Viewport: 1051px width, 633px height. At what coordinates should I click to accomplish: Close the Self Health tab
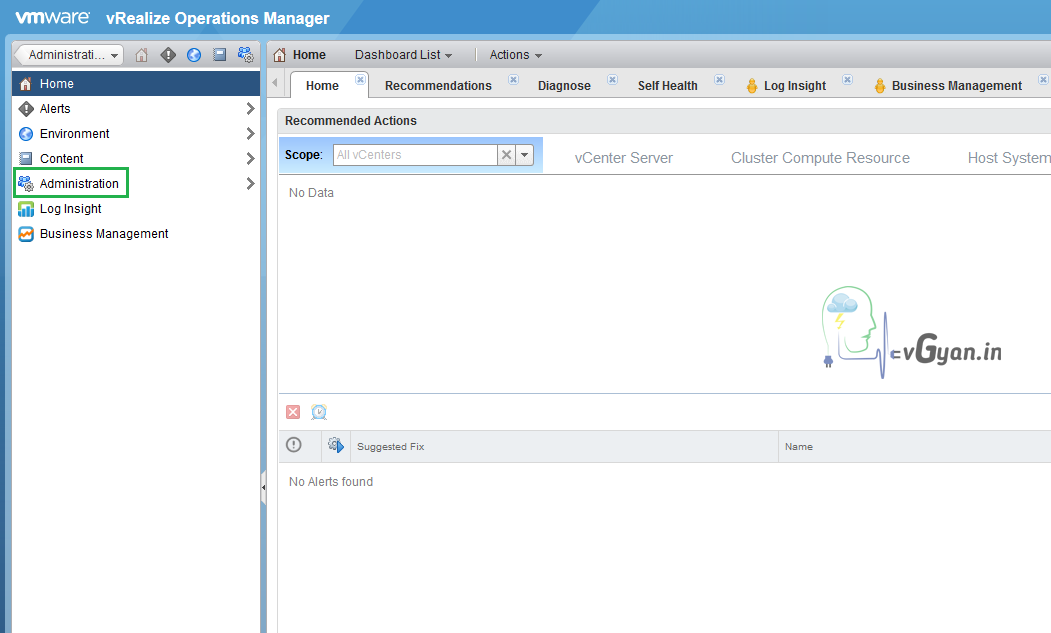(x=719, y=79)
